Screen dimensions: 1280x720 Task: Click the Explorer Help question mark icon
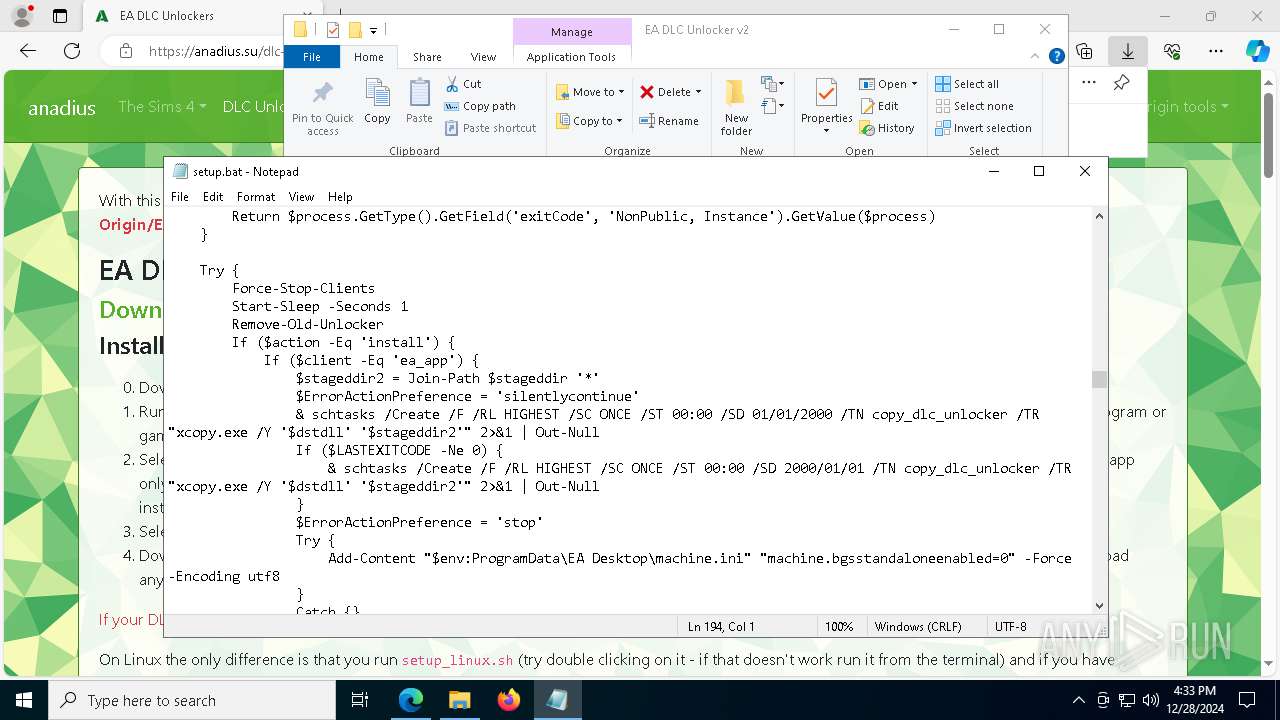tap(1056, 57)
